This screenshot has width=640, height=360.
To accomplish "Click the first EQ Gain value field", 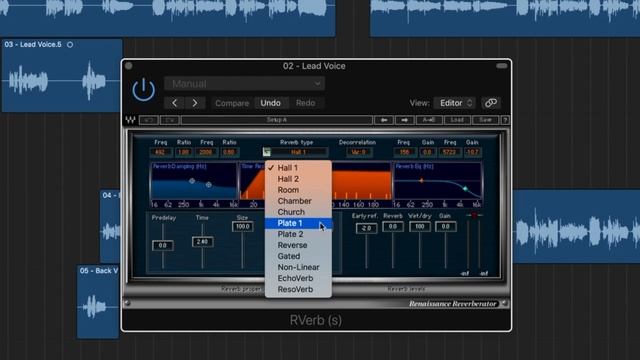I will click(x=427, y=152).
